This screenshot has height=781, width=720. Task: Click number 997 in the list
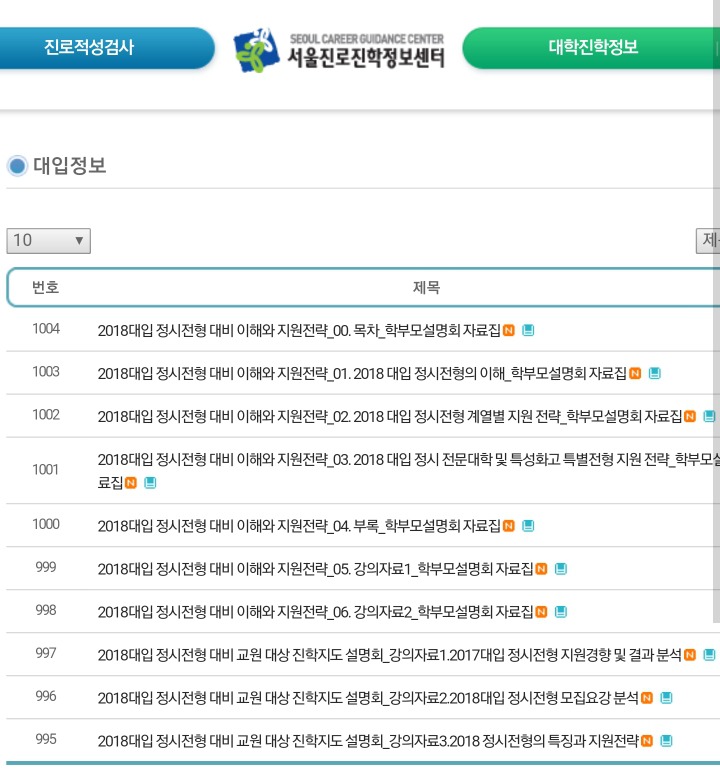46,653
